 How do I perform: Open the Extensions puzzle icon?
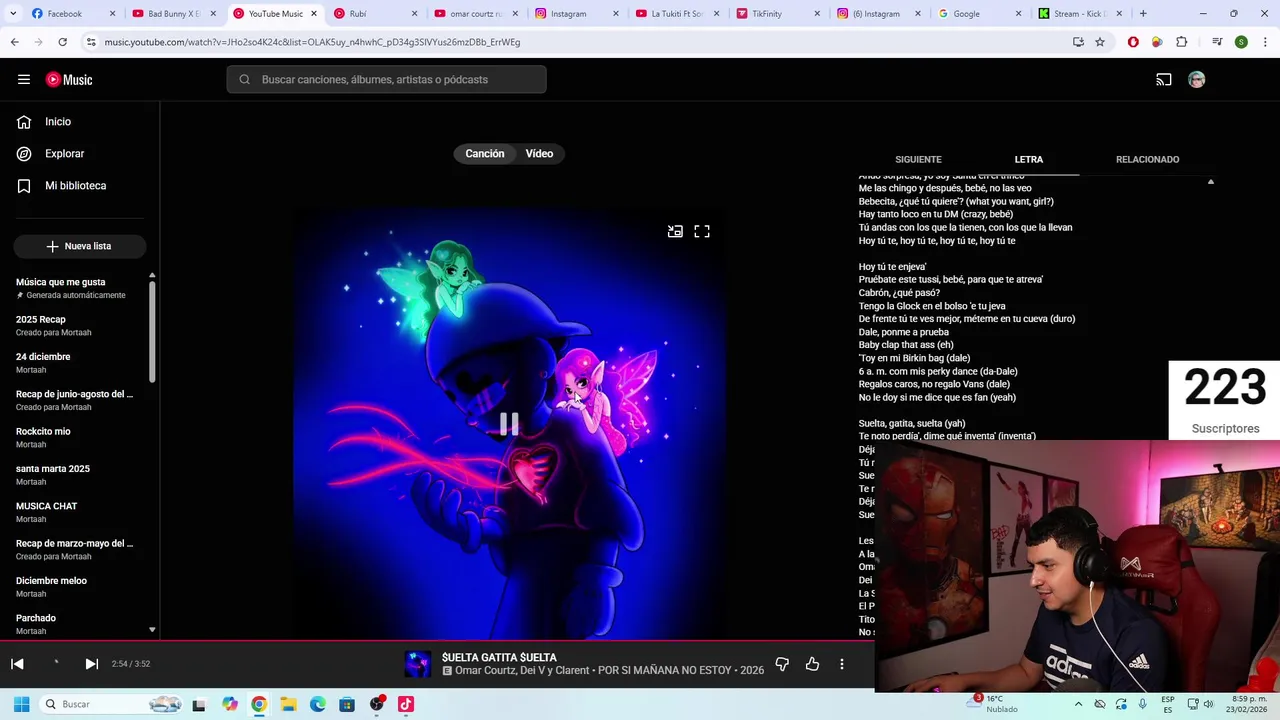point(1182,42)
